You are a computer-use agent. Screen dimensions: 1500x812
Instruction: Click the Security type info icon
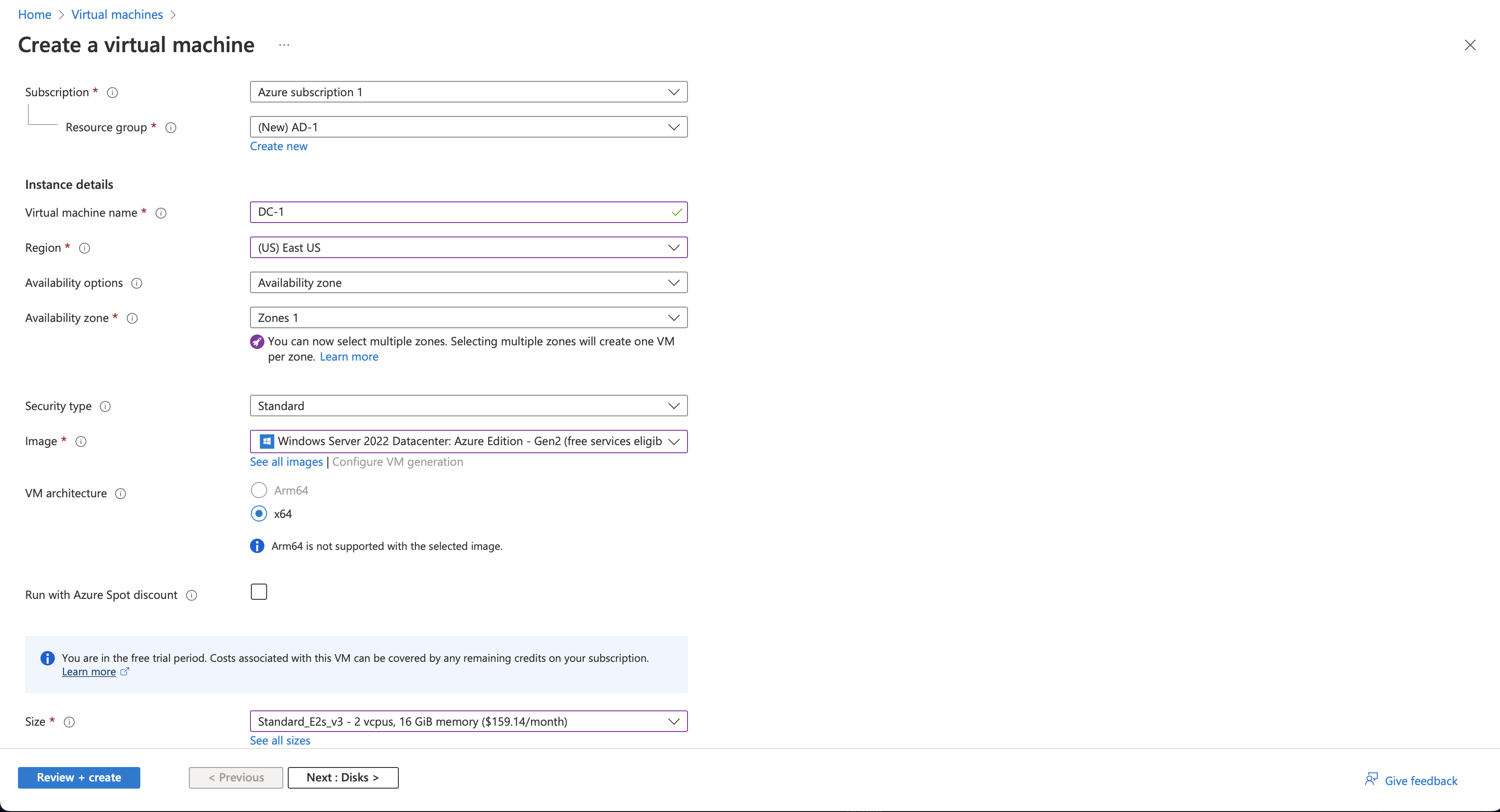point(105,406)
